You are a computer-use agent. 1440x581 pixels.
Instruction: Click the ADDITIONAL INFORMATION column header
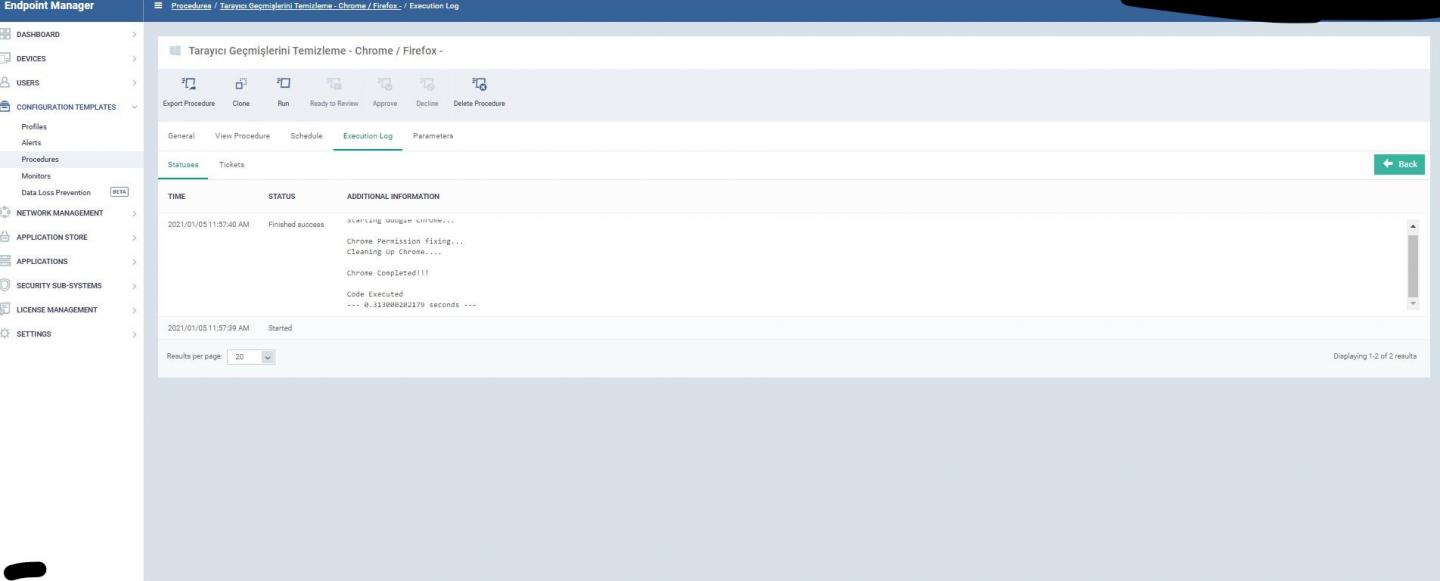click(393, 196)
